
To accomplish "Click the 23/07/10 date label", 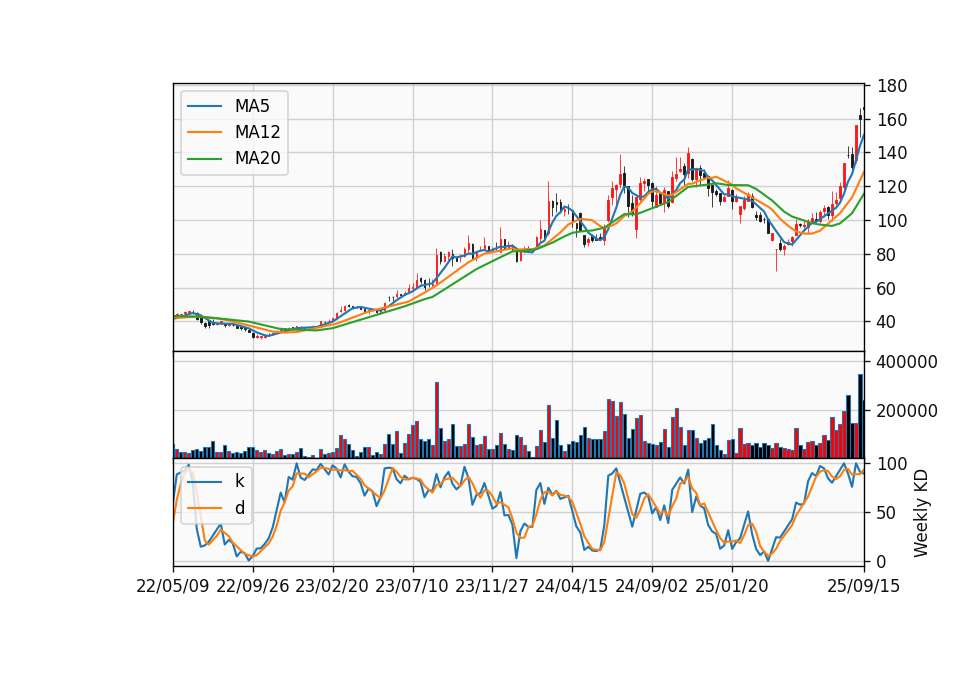I will (412, 586).
